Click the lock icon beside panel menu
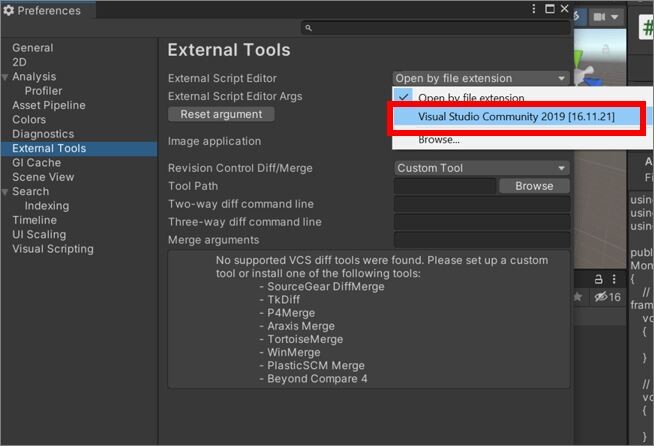This screenshot has height=446, width=654. 599,279
